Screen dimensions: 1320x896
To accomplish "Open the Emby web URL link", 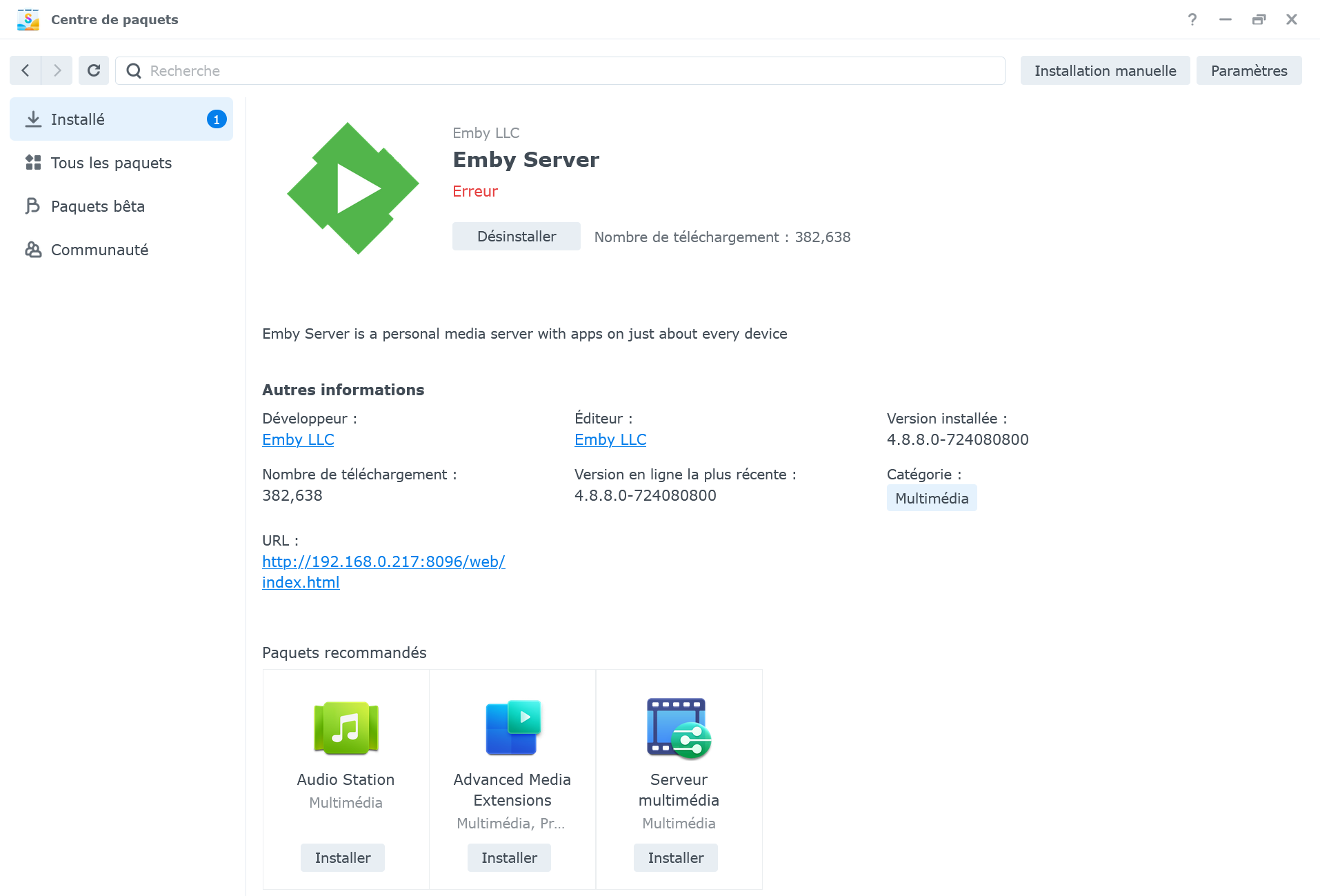I will [x=383, y=572].
